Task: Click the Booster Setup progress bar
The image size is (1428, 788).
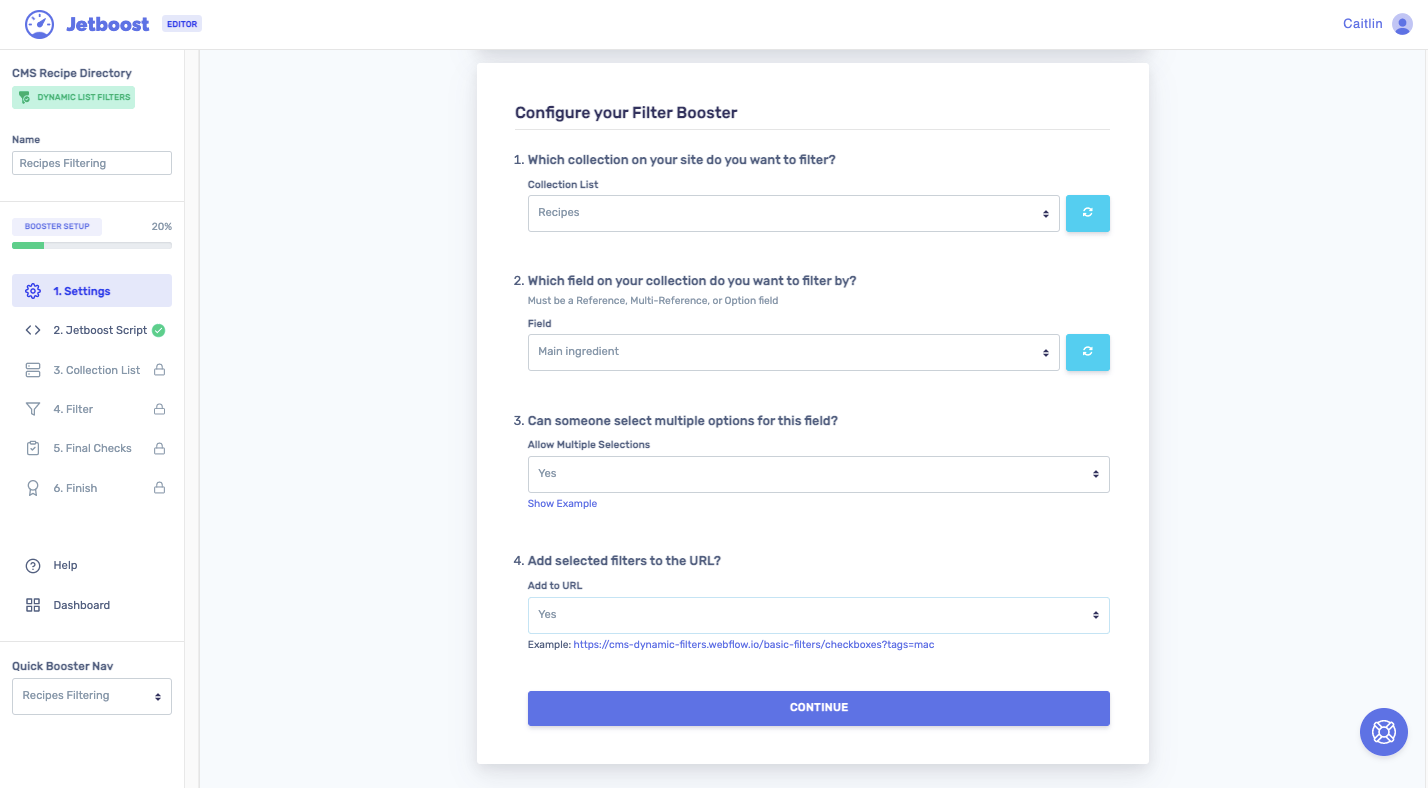Action: tap(91, 244)
